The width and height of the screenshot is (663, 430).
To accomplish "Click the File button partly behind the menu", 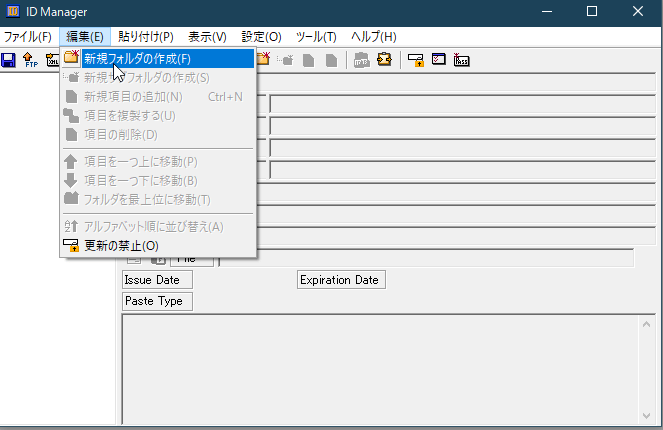I will 192,262.
